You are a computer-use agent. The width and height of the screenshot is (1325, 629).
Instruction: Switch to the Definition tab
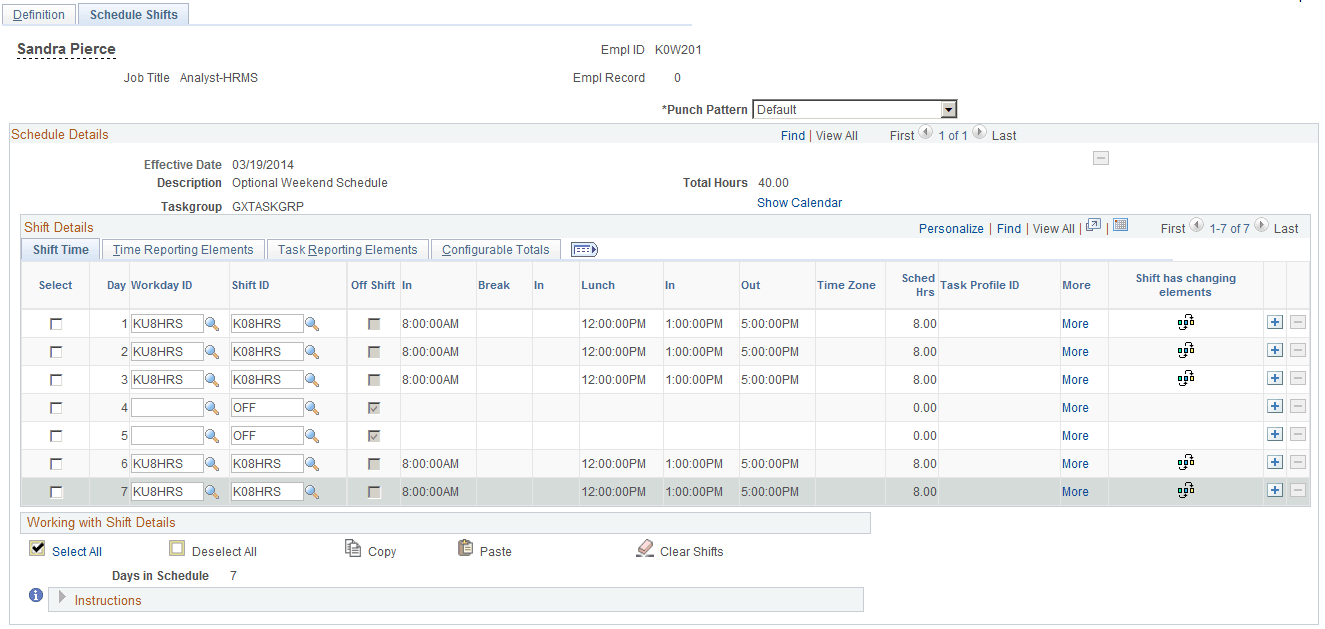click(x=38, y=14)
